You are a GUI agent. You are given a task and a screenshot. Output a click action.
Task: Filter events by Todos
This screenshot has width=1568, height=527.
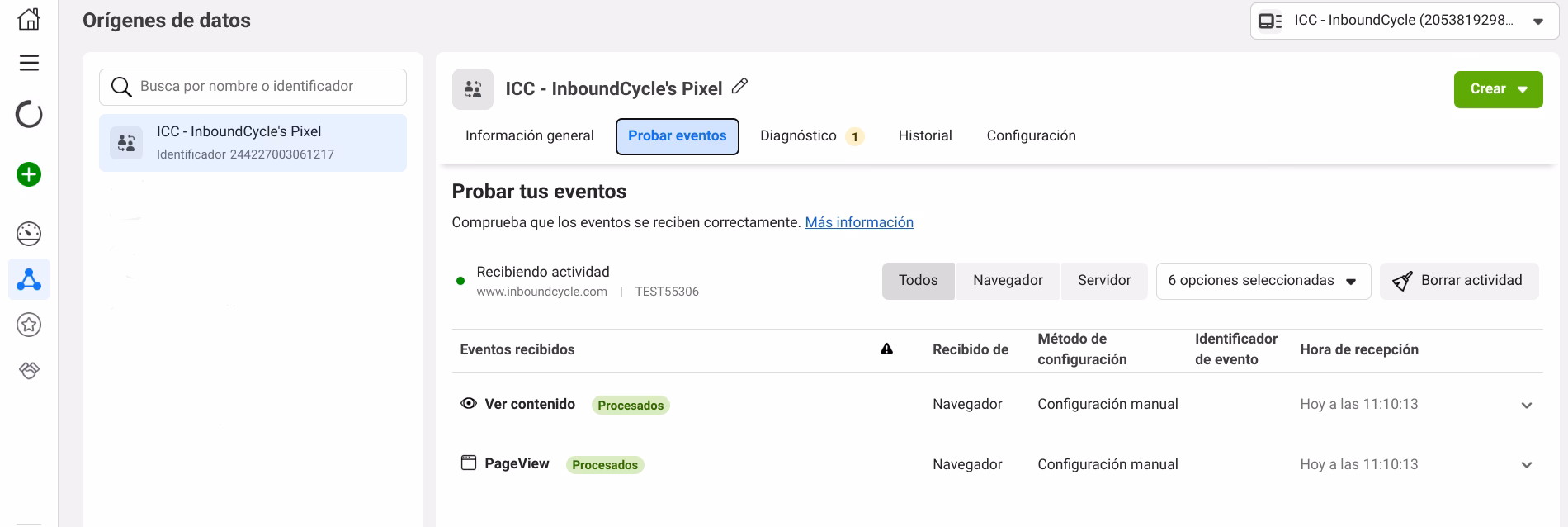tap(919, 281)
